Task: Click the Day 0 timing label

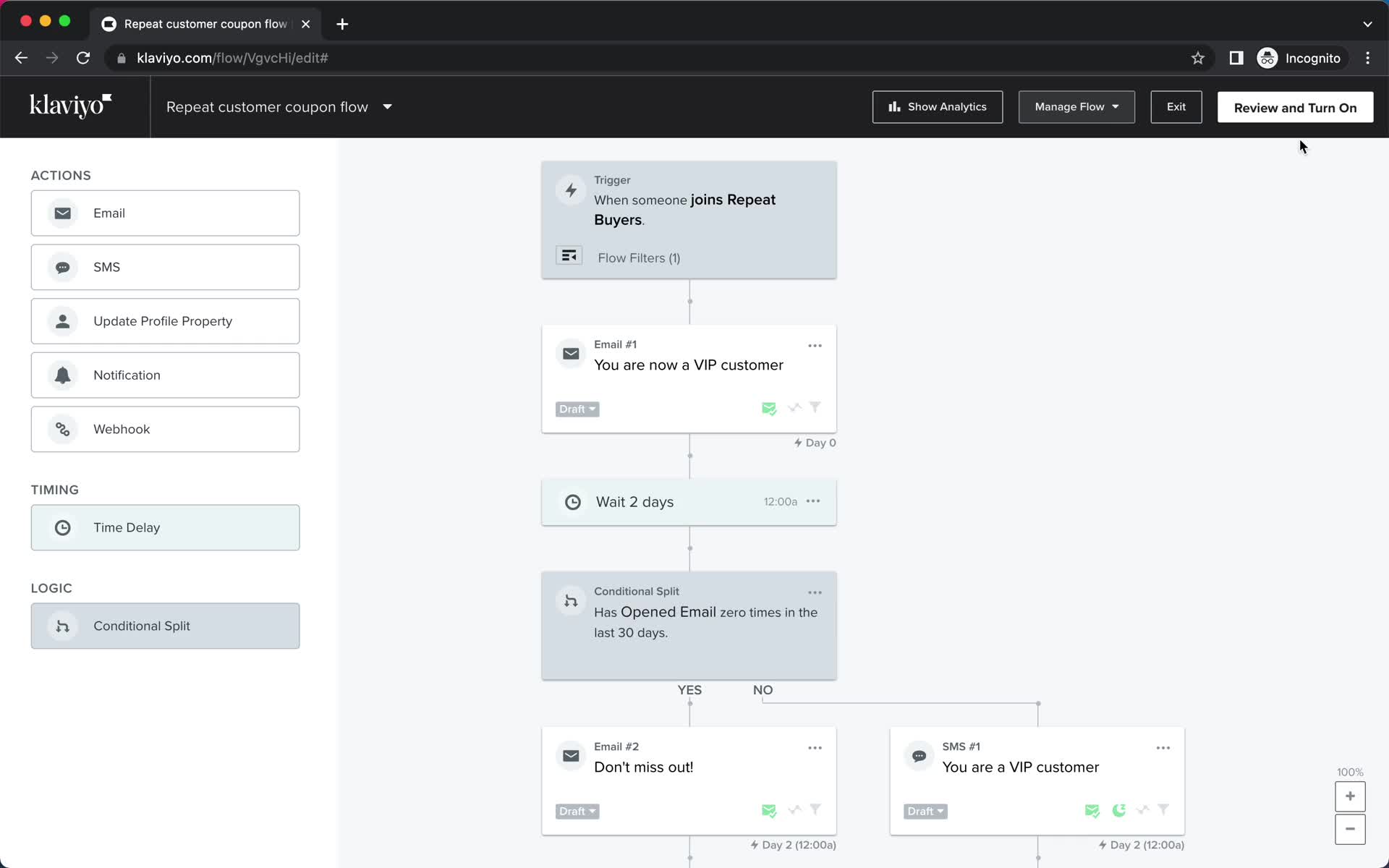Action: pos(815,443)
